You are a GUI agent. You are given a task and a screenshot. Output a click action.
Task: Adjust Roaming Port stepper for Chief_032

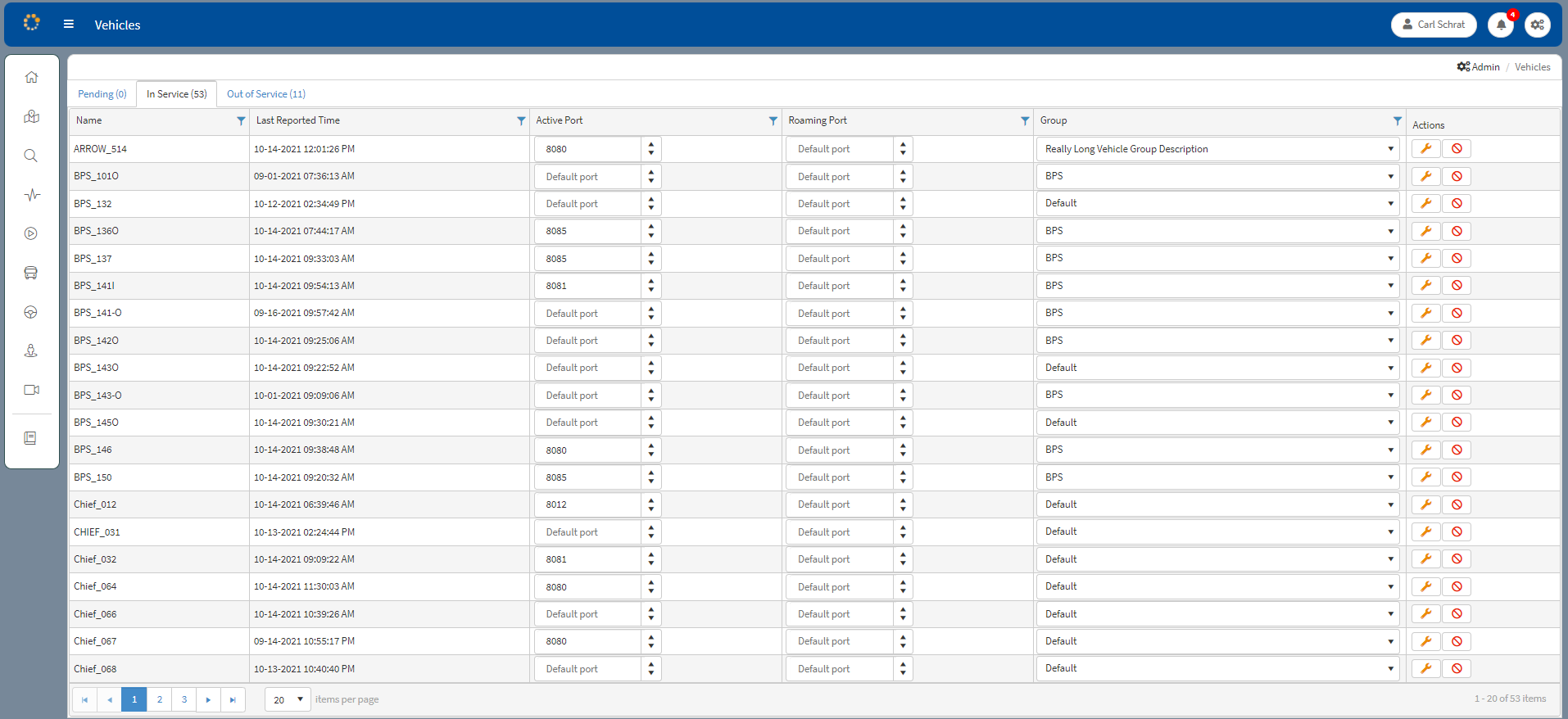[903, 559]
